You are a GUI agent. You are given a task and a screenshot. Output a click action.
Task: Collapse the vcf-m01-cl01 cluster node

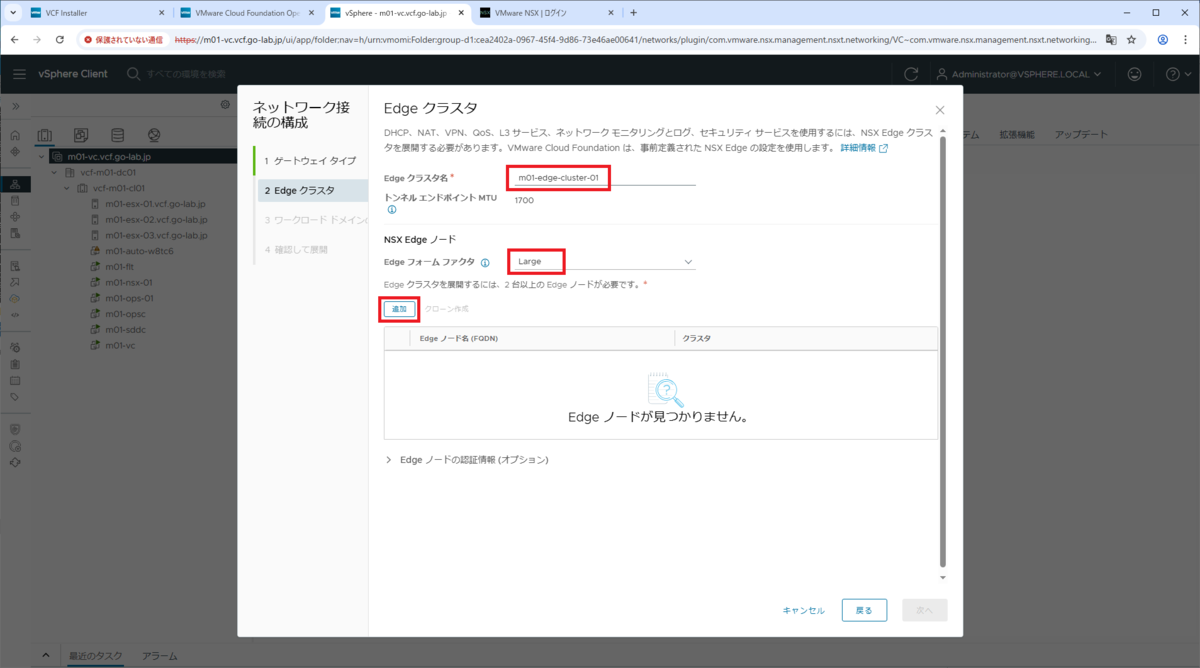pos(68,188)
